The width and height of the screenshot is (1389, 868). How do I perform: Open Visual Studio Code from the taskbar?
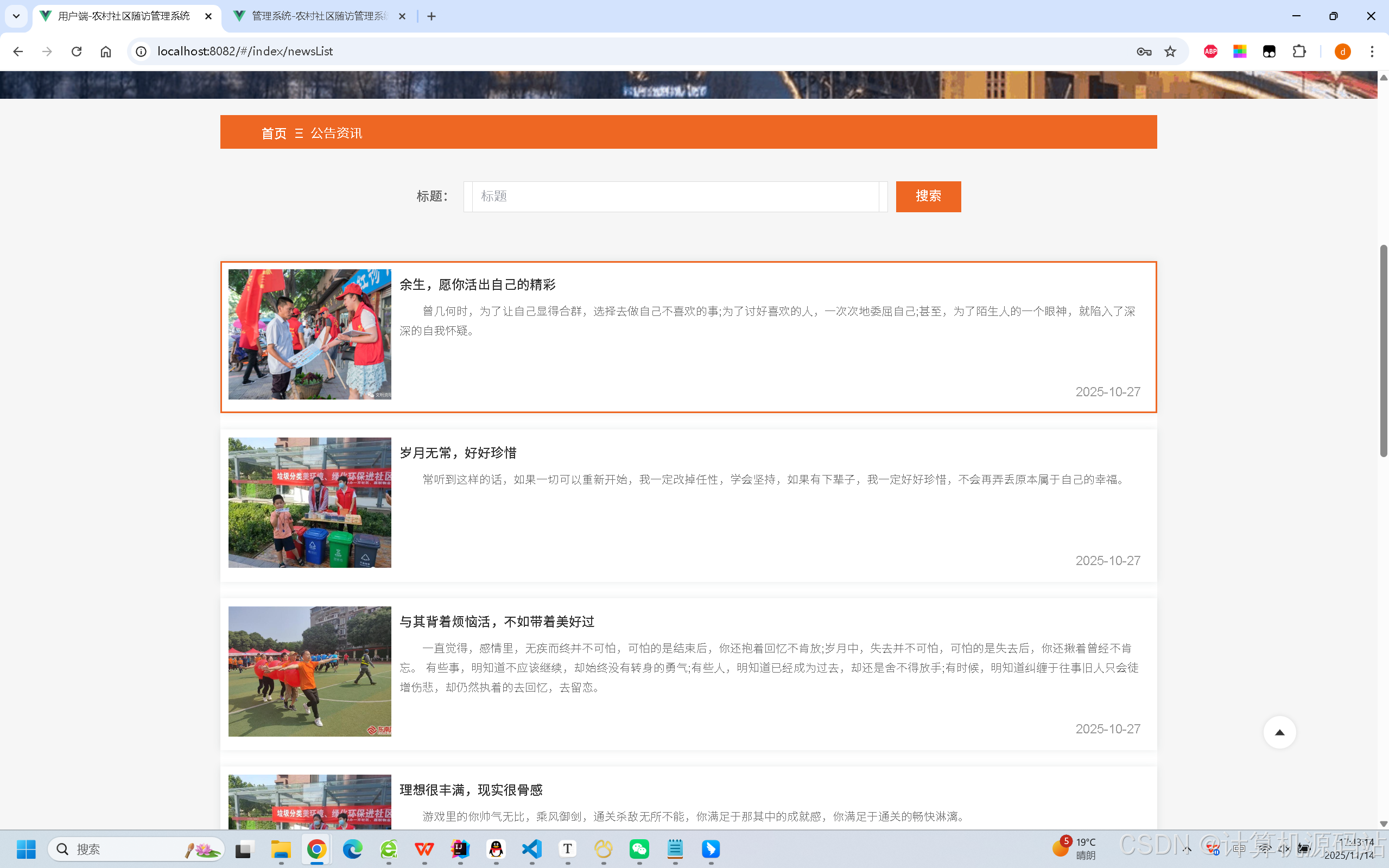click(x=532, y=848)
